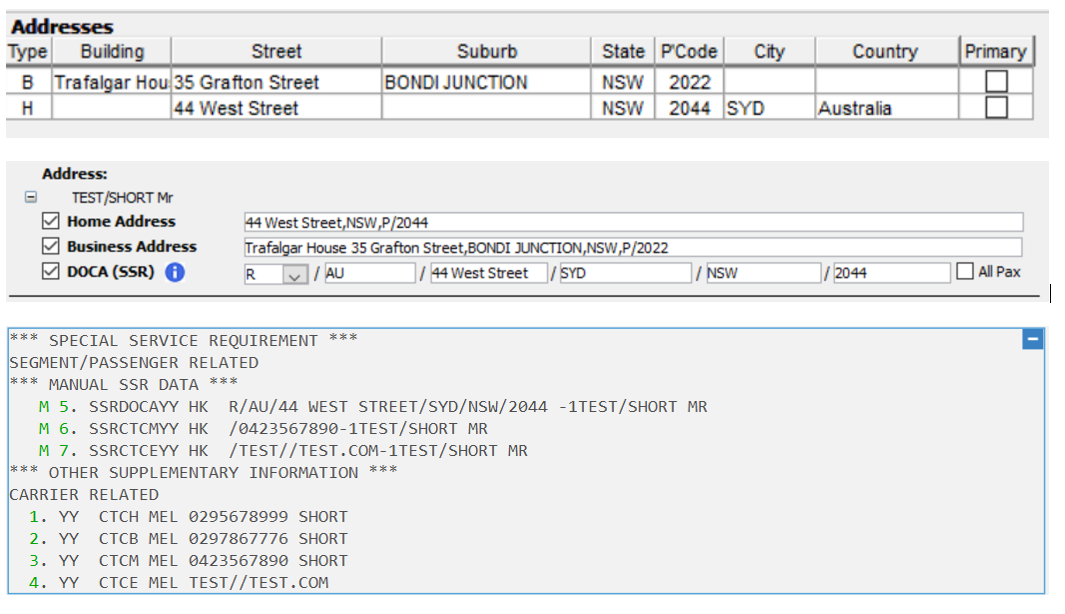1065x614 pixels.
Task: Collapse the TEST/SHORT Mr tree node
Action: click(31, 197)
